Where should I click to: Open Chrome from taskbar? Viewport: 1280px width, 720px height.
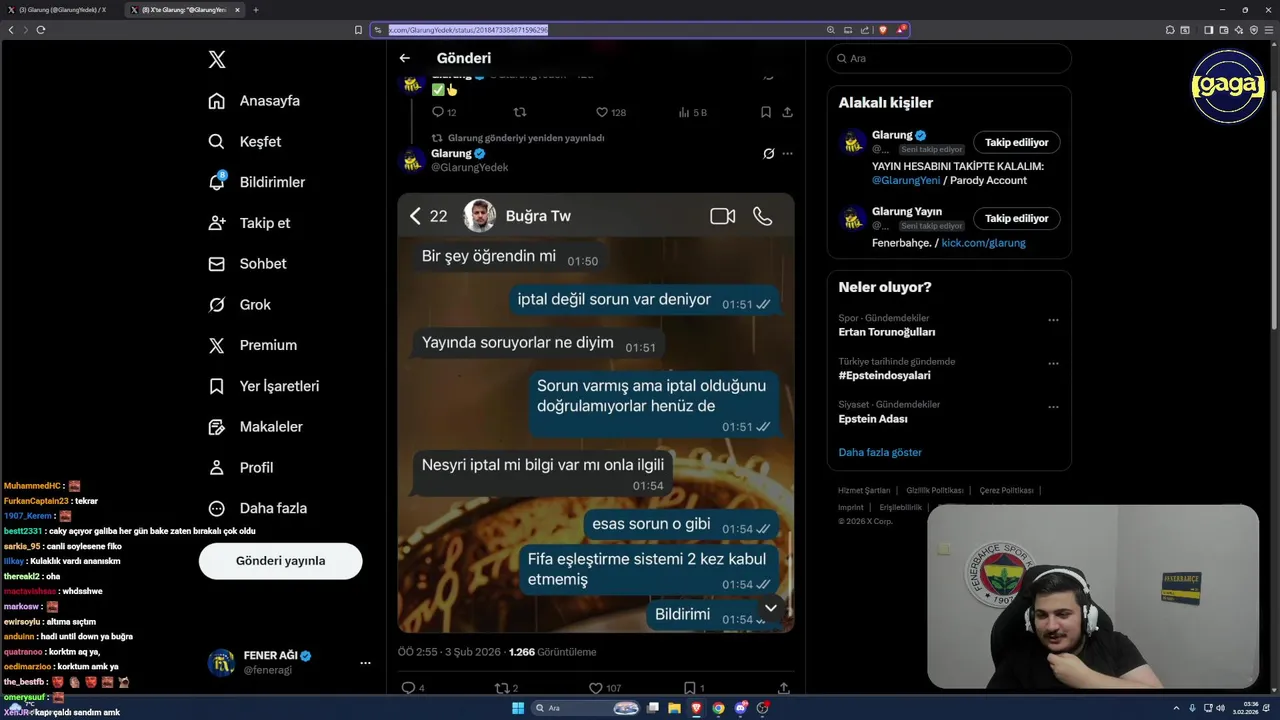pyautogui.click(x=718, y=708)
